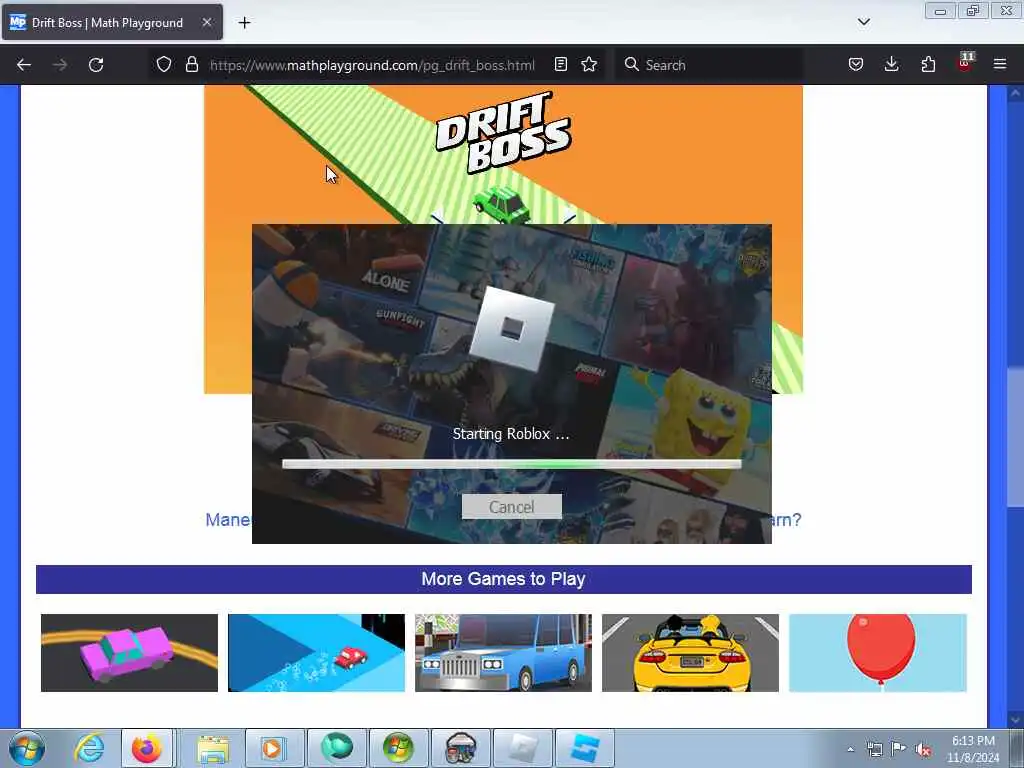Click the Drift Boss game logo
1024x768 pixels.
pos(503,133)
